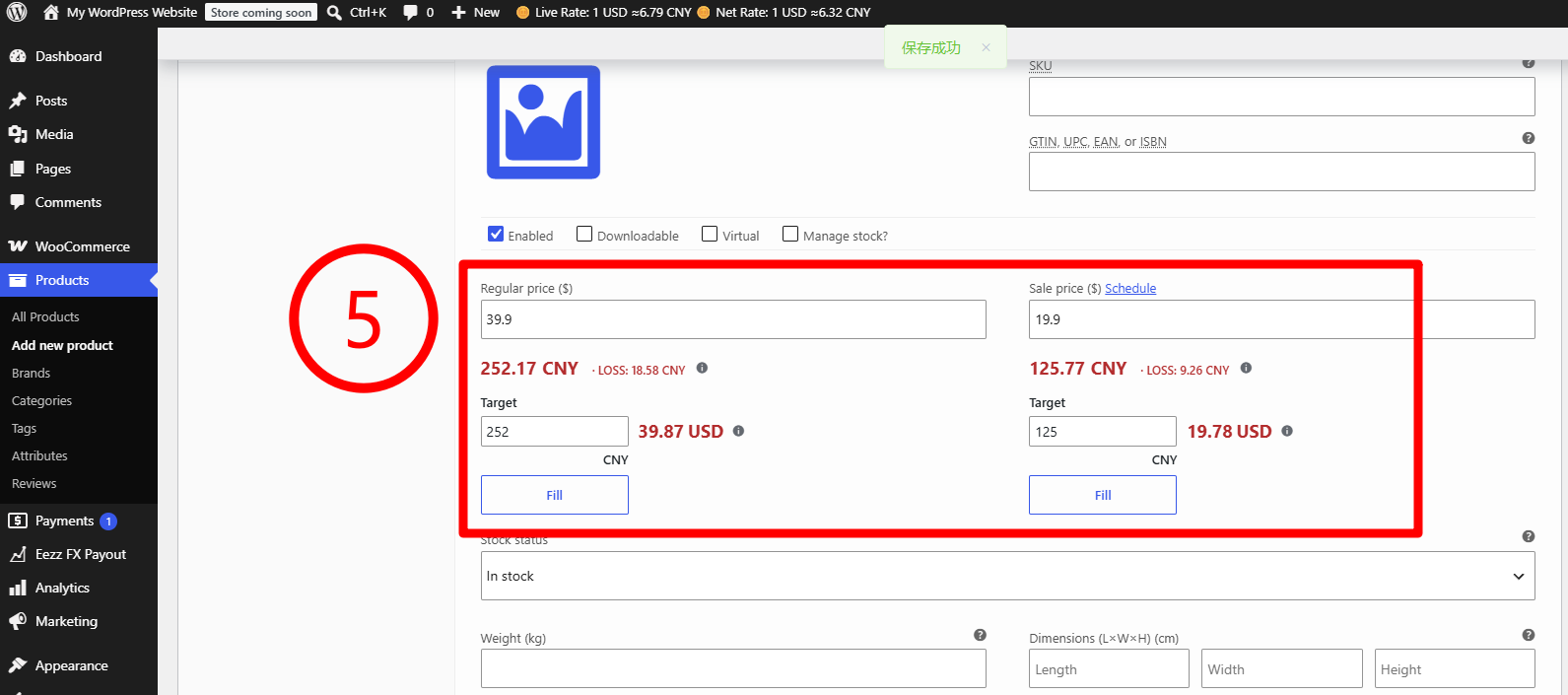This screenshot has height=695, width=1568.
Task: Click the Payments dollar icon
Action: point(18,521)
